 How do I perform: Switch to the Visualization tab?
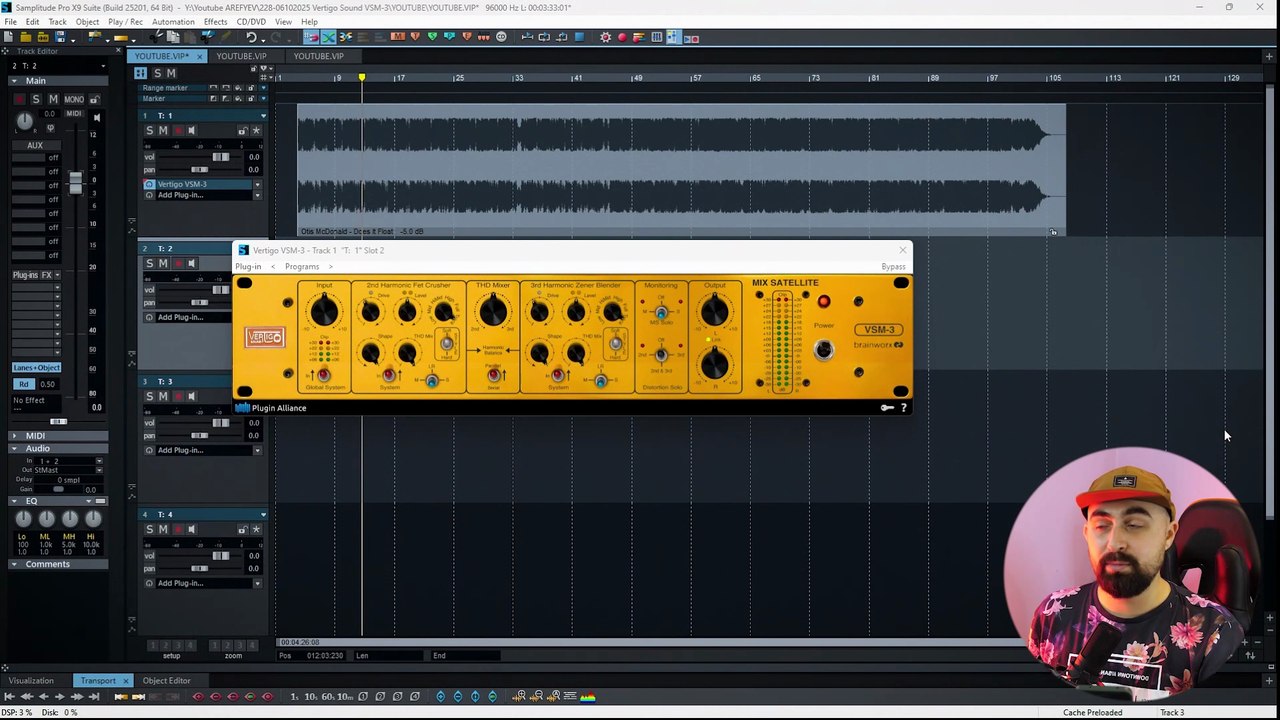[x=31, y=681]
